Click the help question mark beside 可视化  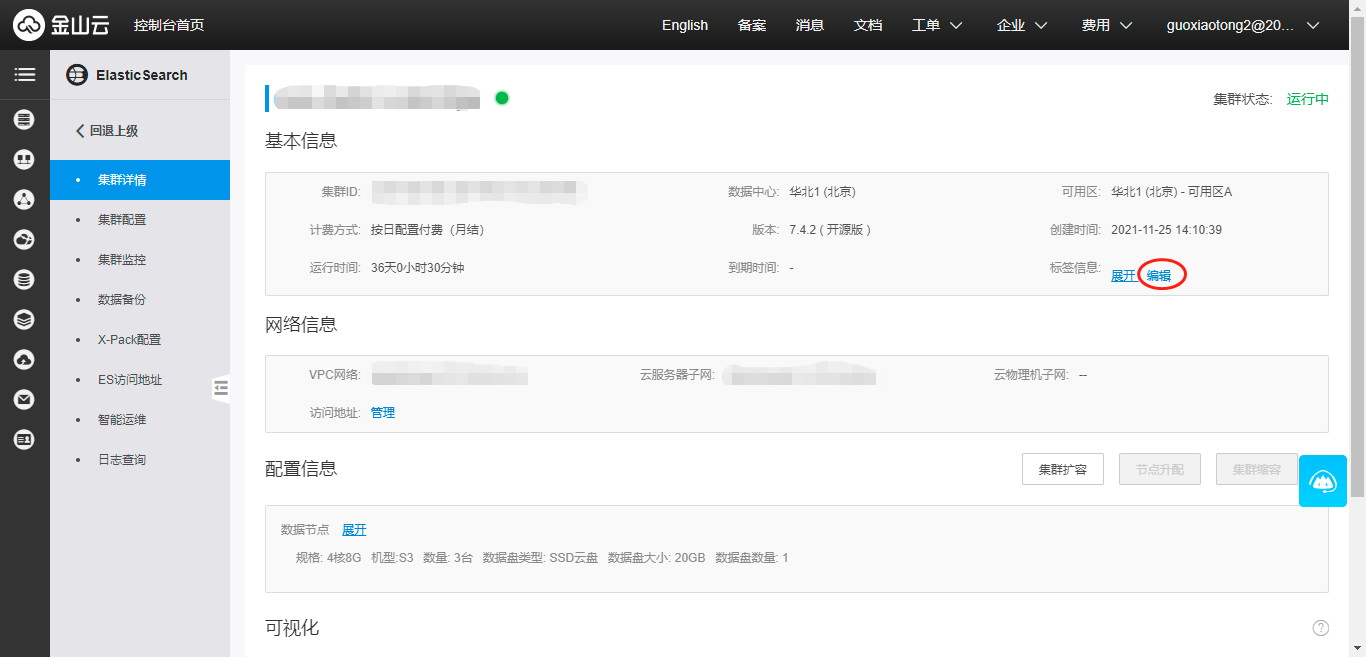[x=1320, y=628]
